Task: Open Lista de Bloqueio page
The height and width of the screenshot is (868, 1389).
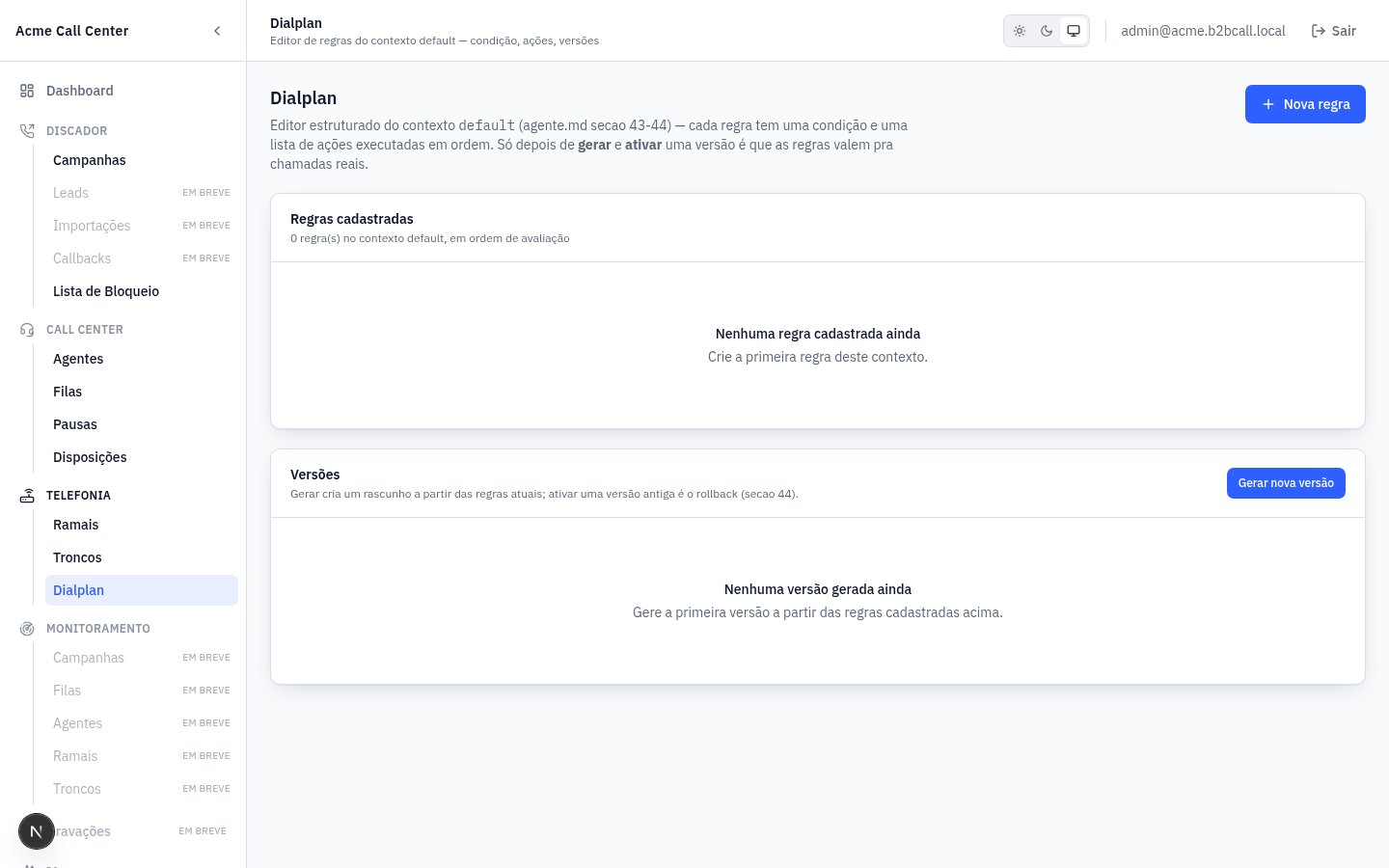Action: tap(106, 291)
